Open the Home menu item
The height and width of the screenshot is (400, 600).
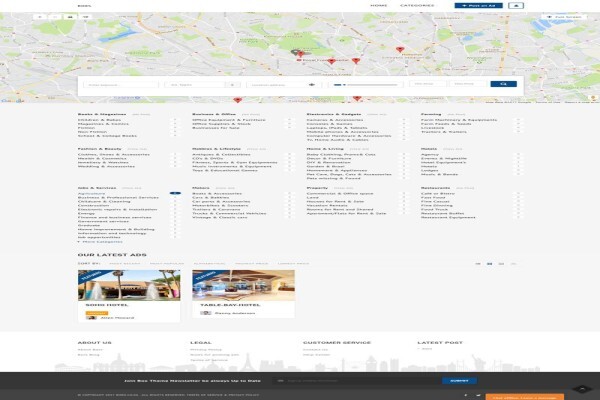(378, 5)
